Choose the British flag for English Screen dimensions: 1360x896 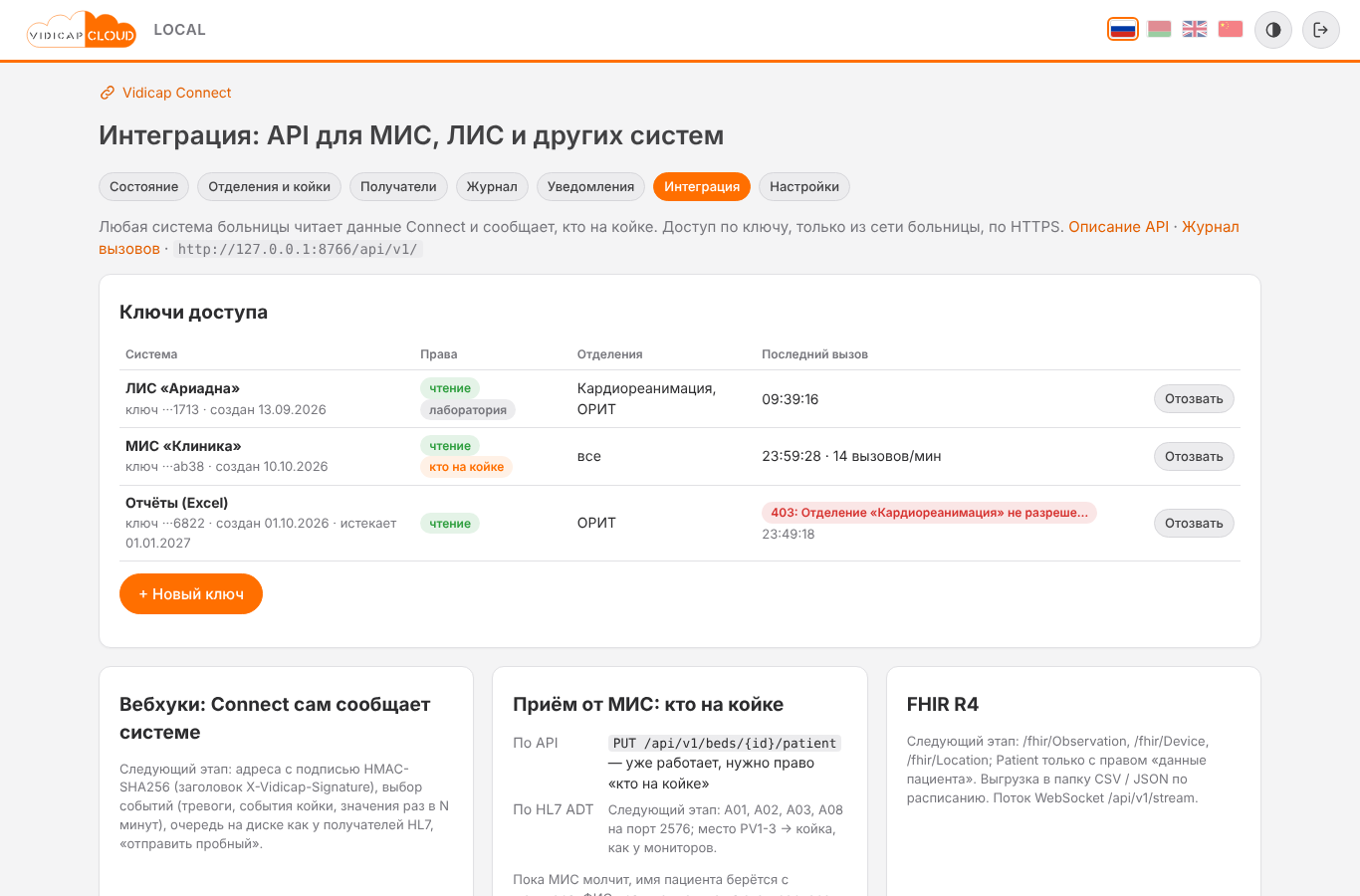pos(1195,29)
